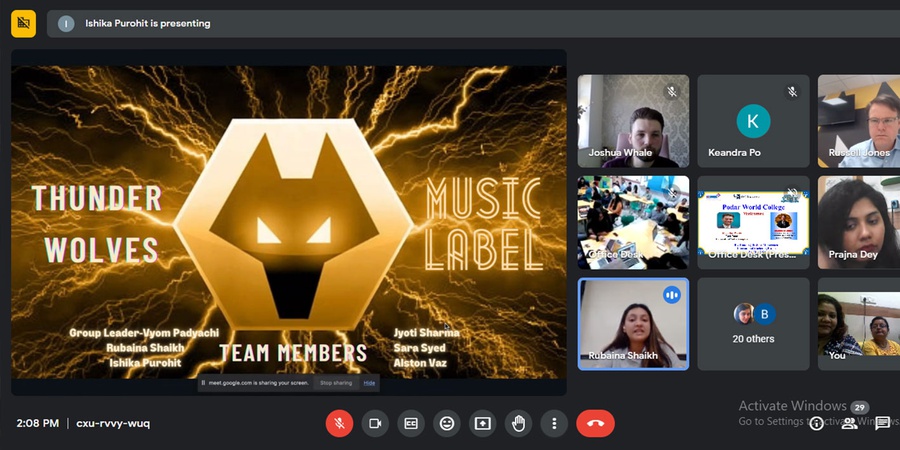Show the participants people panel

click(x=849, y=423)
